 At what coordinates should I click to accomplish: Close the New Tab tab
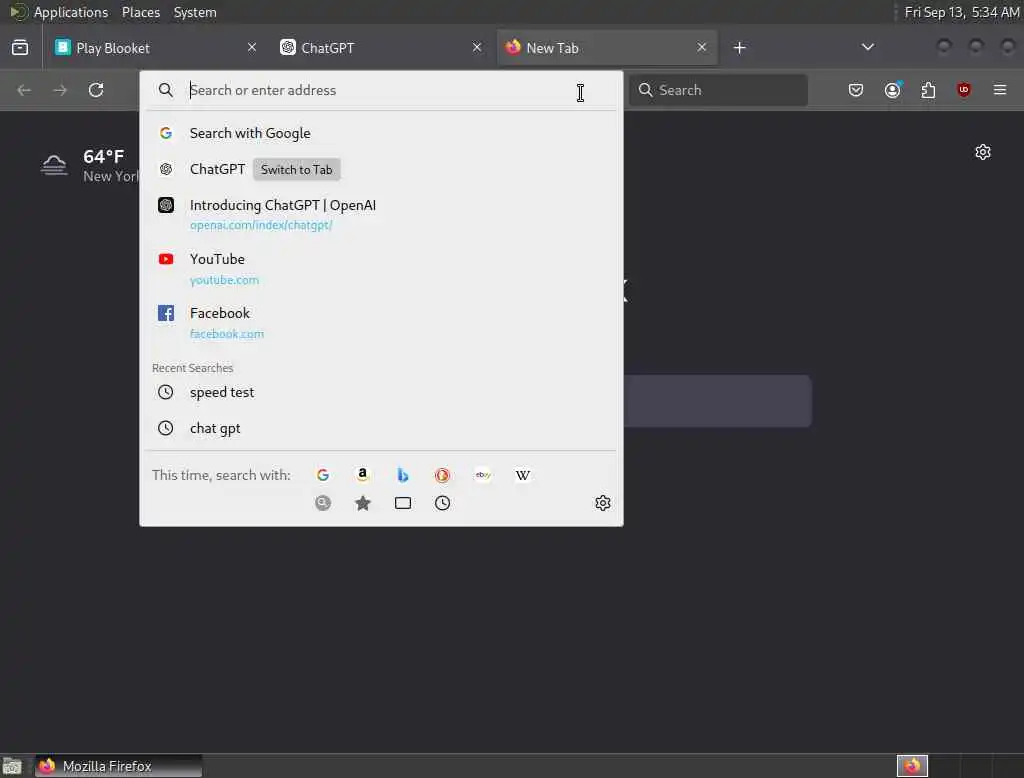click(701, 47)
